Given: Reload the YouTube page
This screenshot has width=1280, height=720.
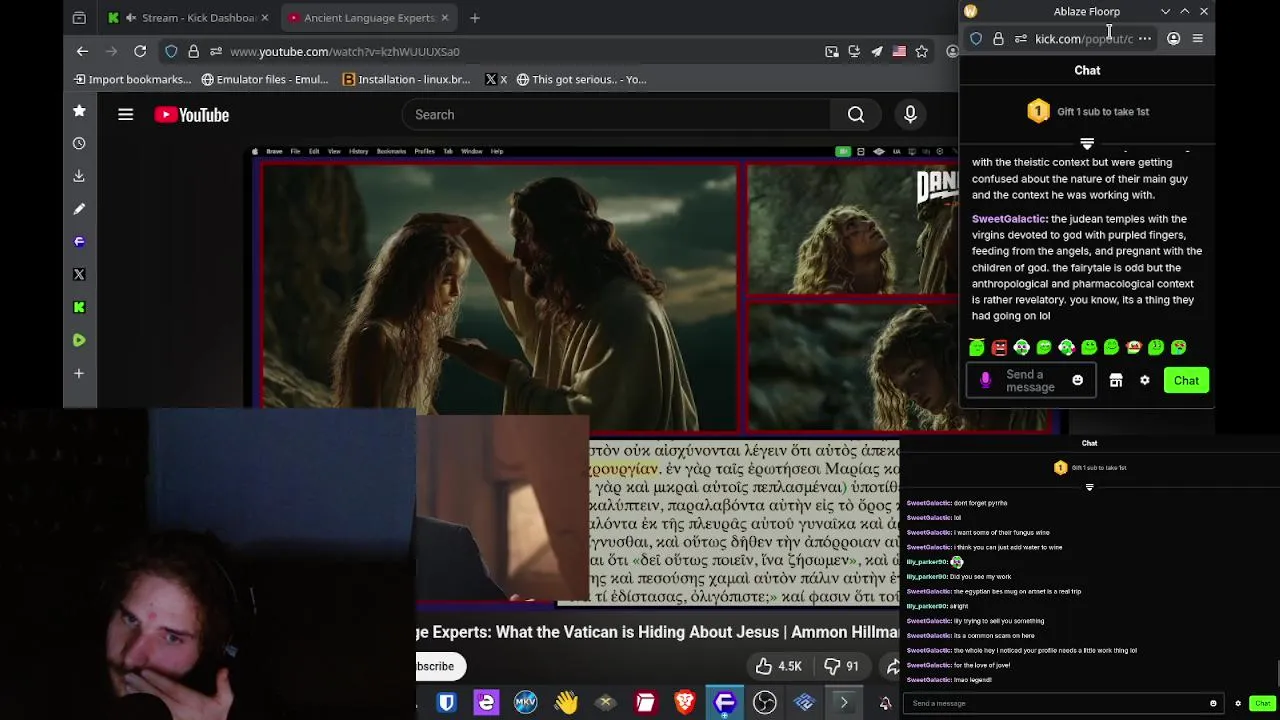Looking at the screenshot, I should click(x=140, y=51).
